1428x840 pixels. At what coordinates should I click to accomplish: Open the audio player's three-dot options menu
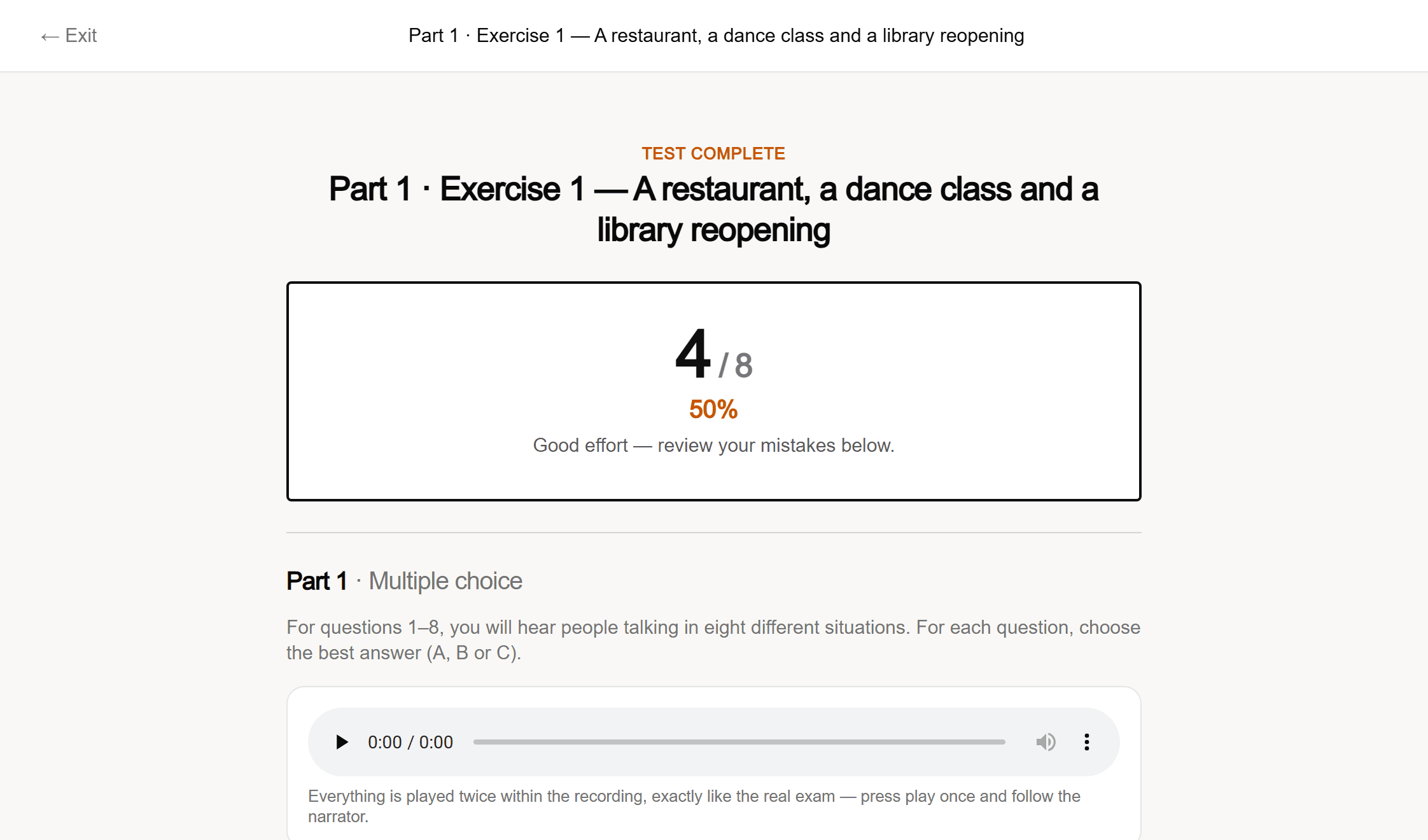1087,742
